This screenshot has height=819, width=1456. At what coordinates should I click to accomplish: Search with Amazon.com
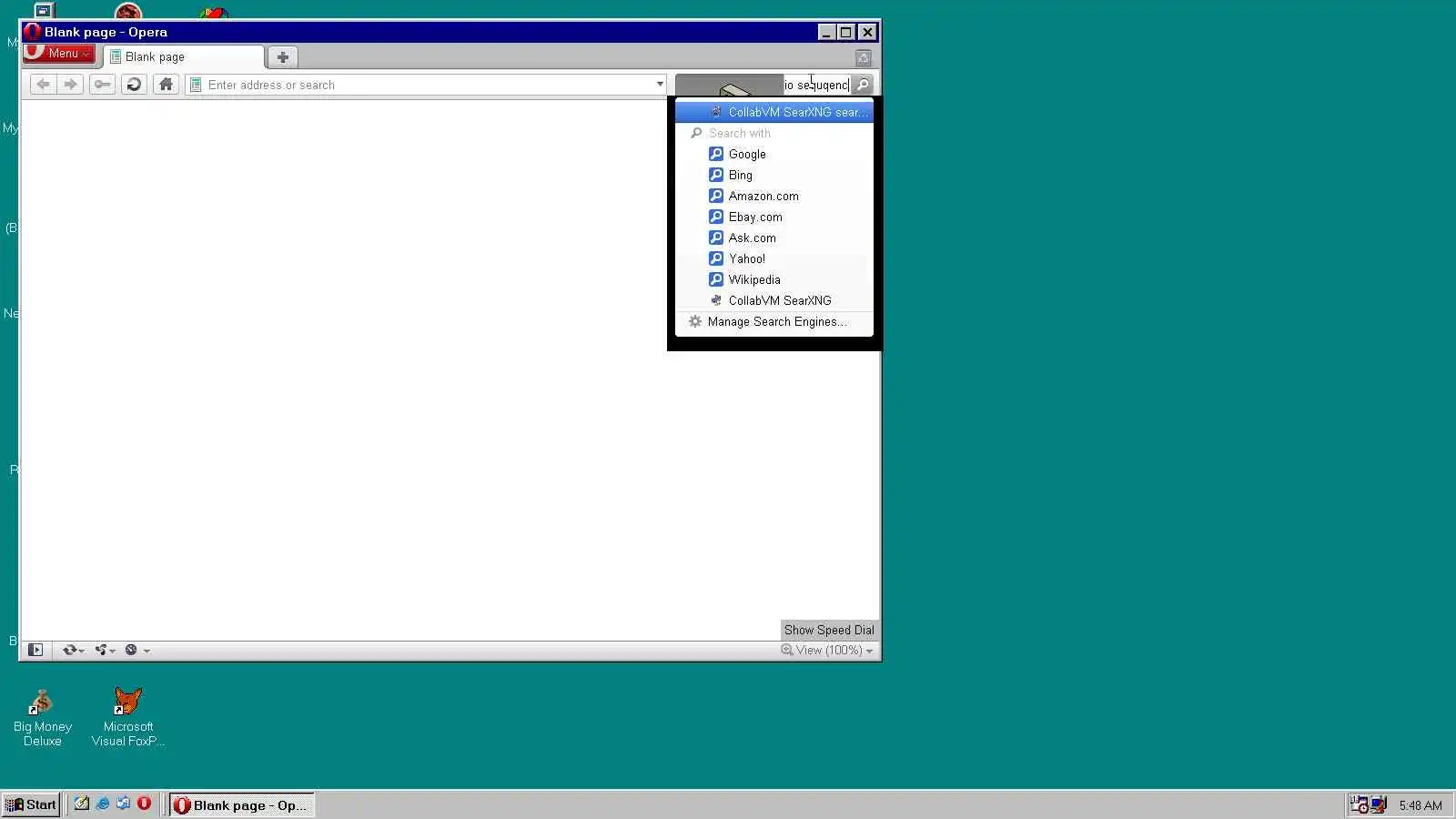[774, 196]
